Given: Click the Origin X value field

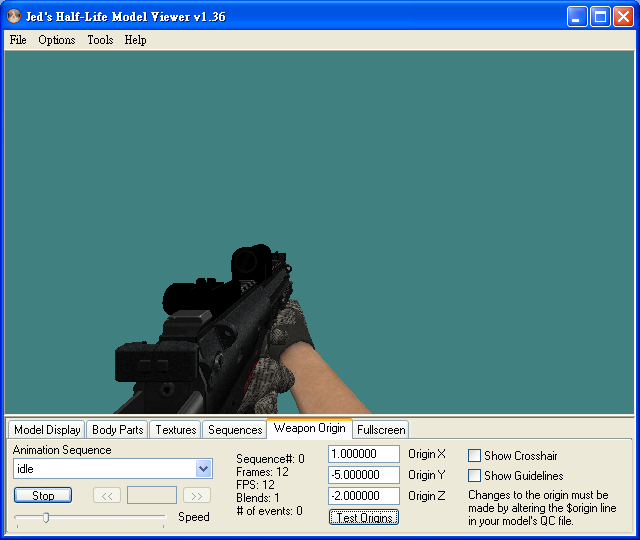Looking at the screenshot, I should 364,454.
